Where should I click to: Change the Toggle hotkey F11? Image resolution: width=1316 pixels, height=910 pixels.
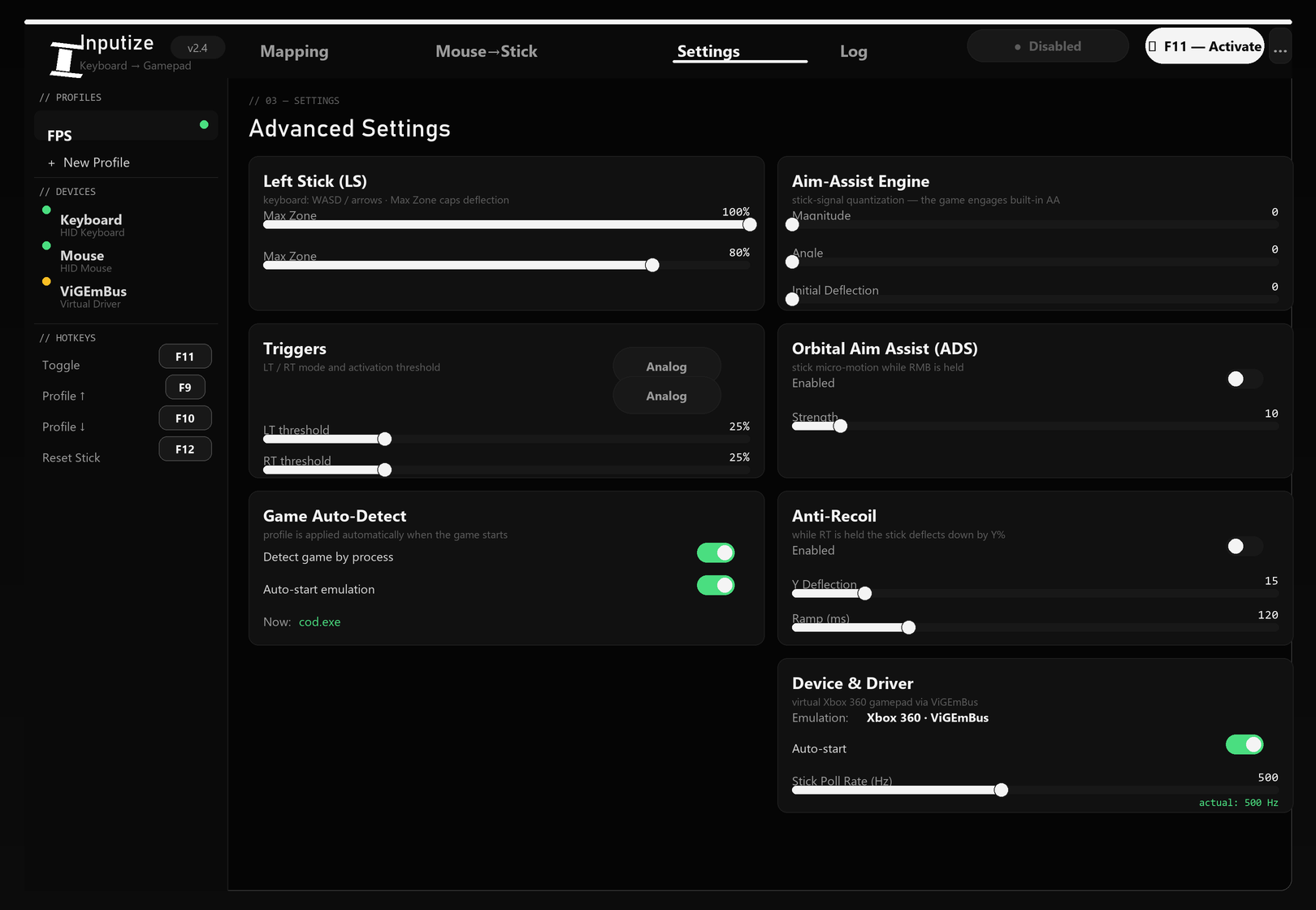pos(185,357)
